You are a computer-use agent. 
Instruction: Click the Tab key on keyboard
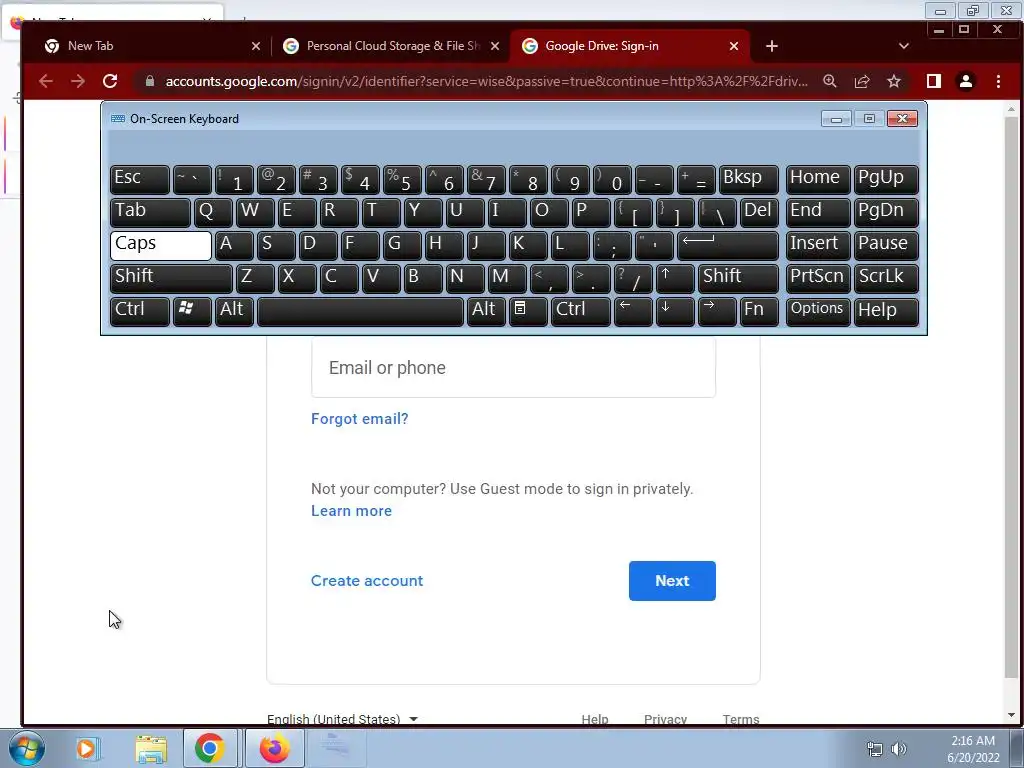150,212
